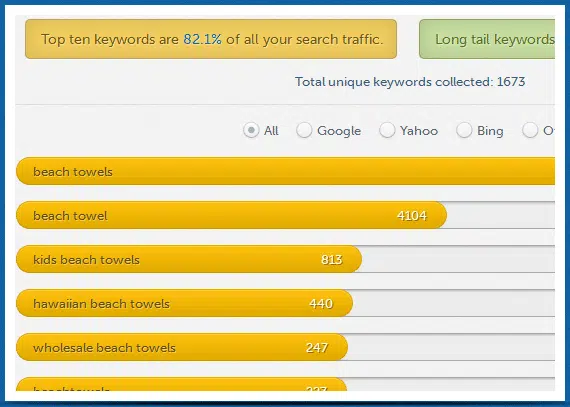Click the gray track beside beach towel bar
The image size is (570, 407).
click(501, 215)
